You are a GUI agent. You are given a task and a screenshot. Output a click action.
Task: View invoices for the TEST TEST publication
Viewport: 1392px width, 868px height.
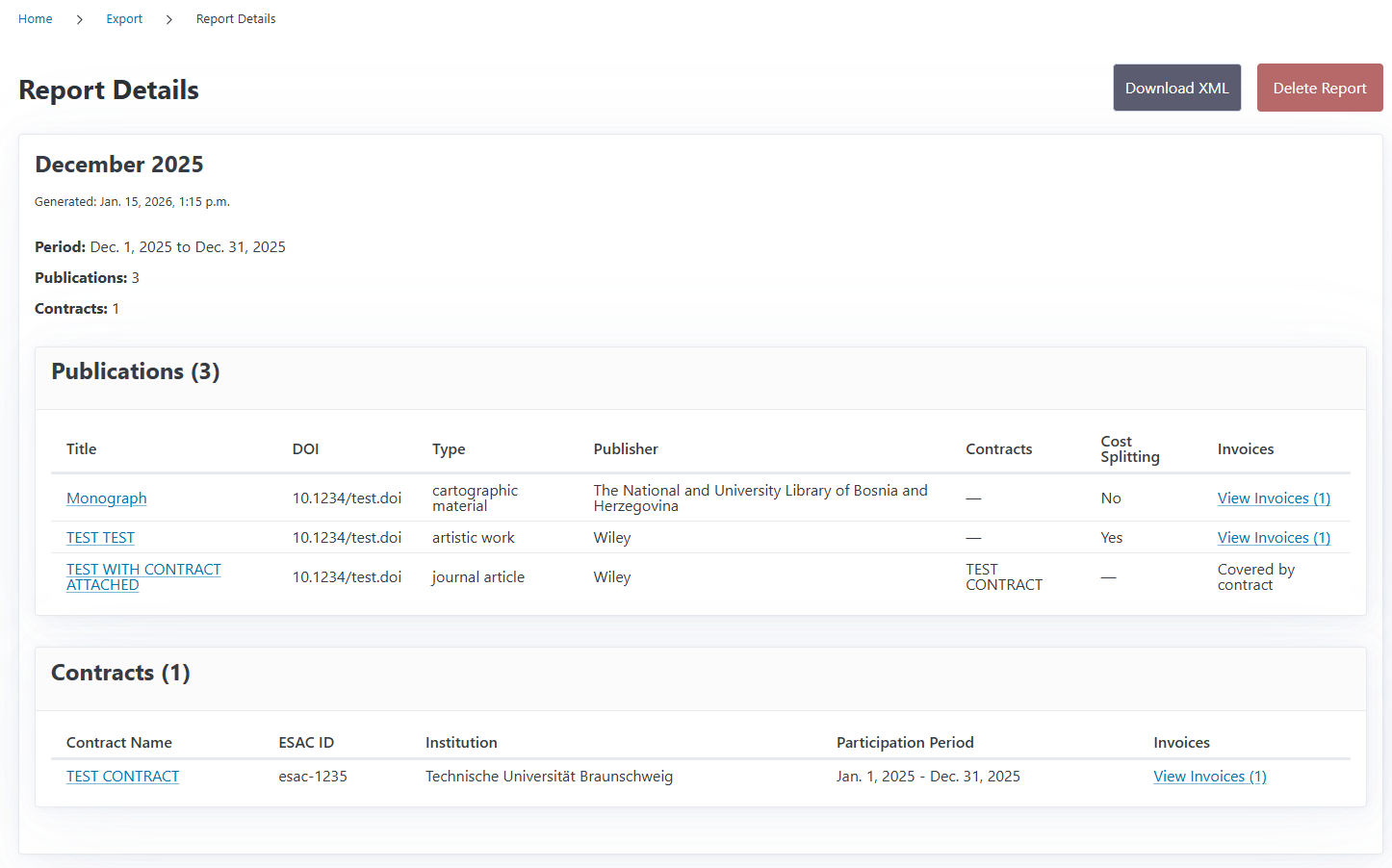click(x=1274, y=538)
